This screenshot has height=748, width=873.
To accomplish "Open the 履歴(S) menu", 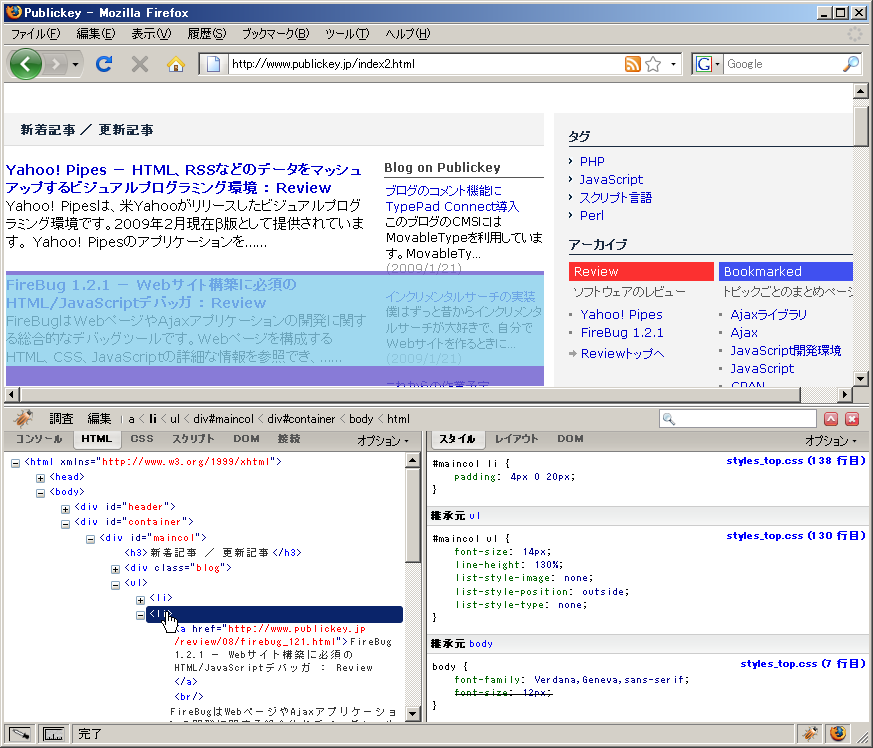I will pos(207,34).
